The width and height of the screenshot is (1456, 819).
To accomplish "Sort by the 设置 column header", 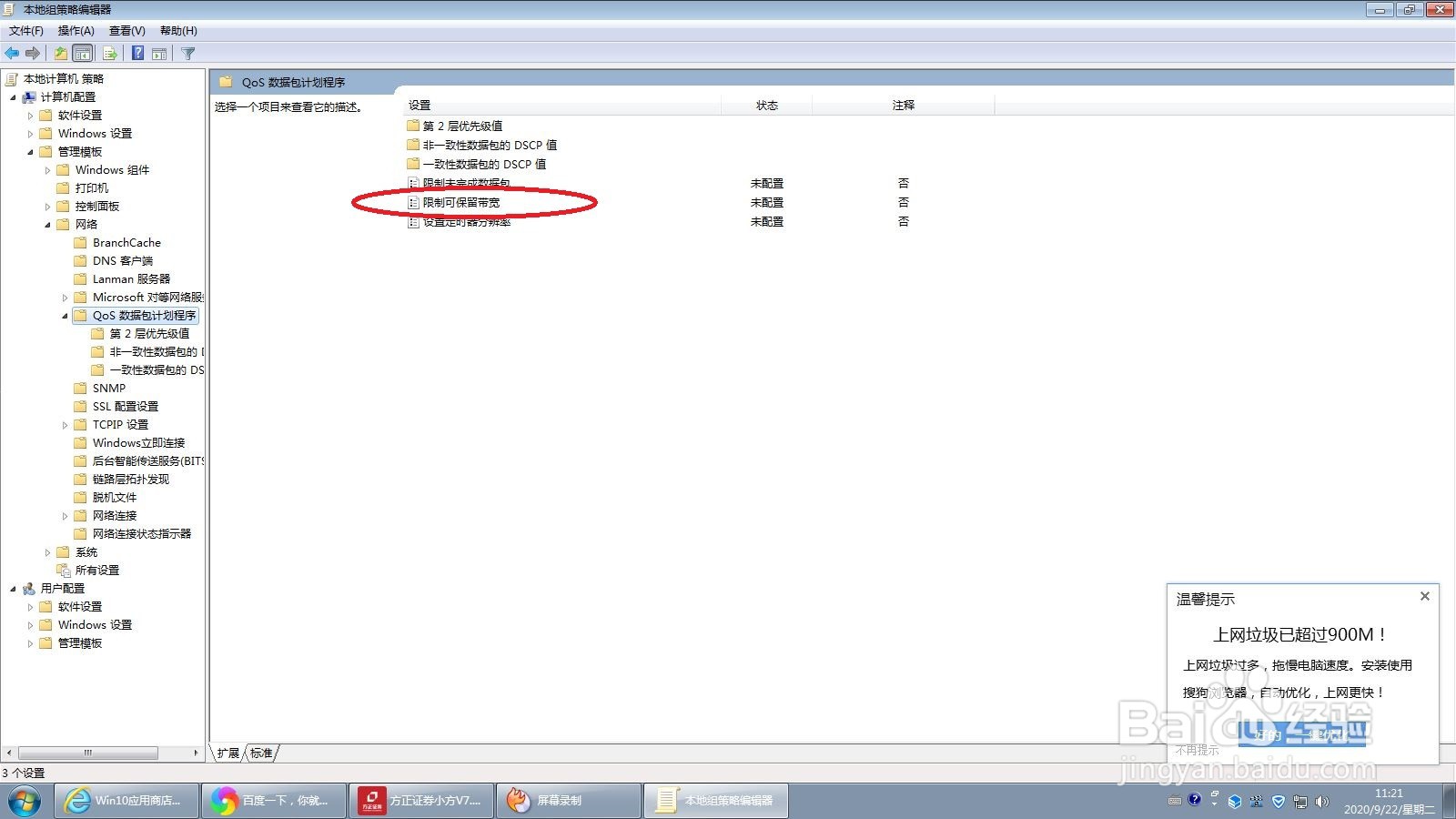I will [x=561, y=106].
